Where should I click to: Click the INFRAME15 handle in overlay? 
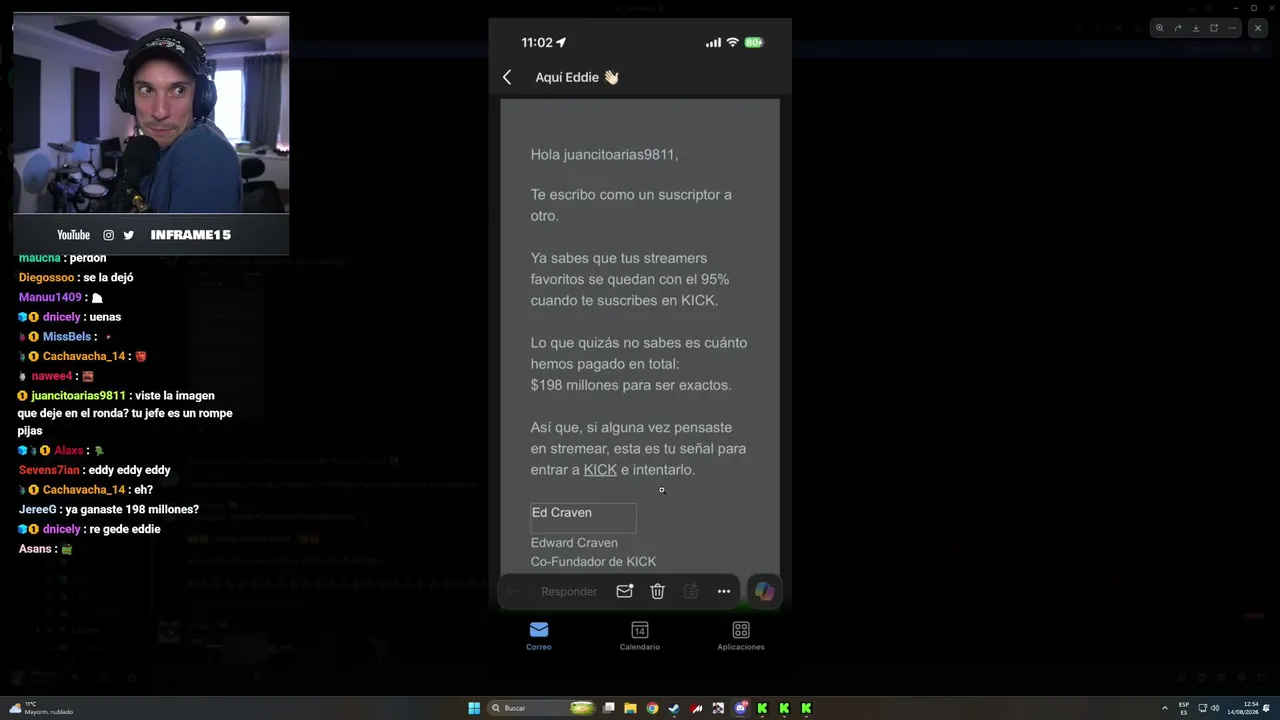(x=191, y=235)
